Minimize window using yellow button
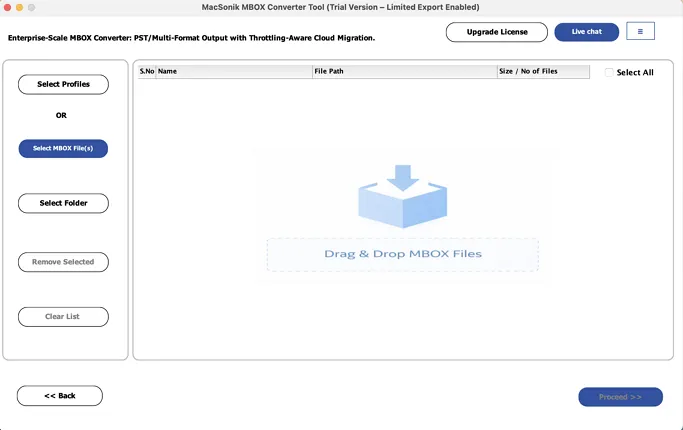Viewport: 683px width, 430px height. tap(20, 7)
